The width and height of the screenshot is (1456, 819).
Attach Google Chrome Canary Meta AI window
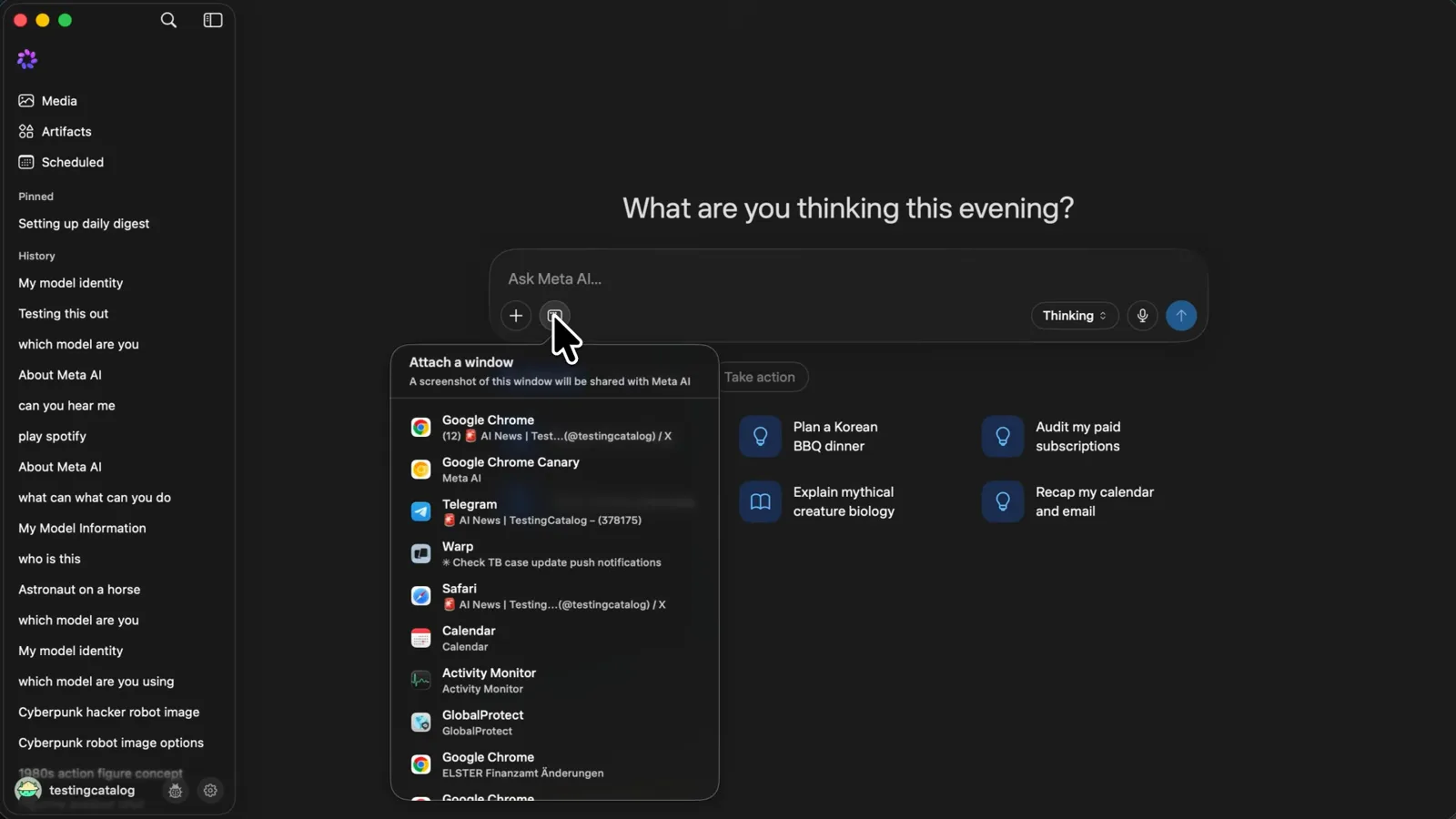pos(554,470)
